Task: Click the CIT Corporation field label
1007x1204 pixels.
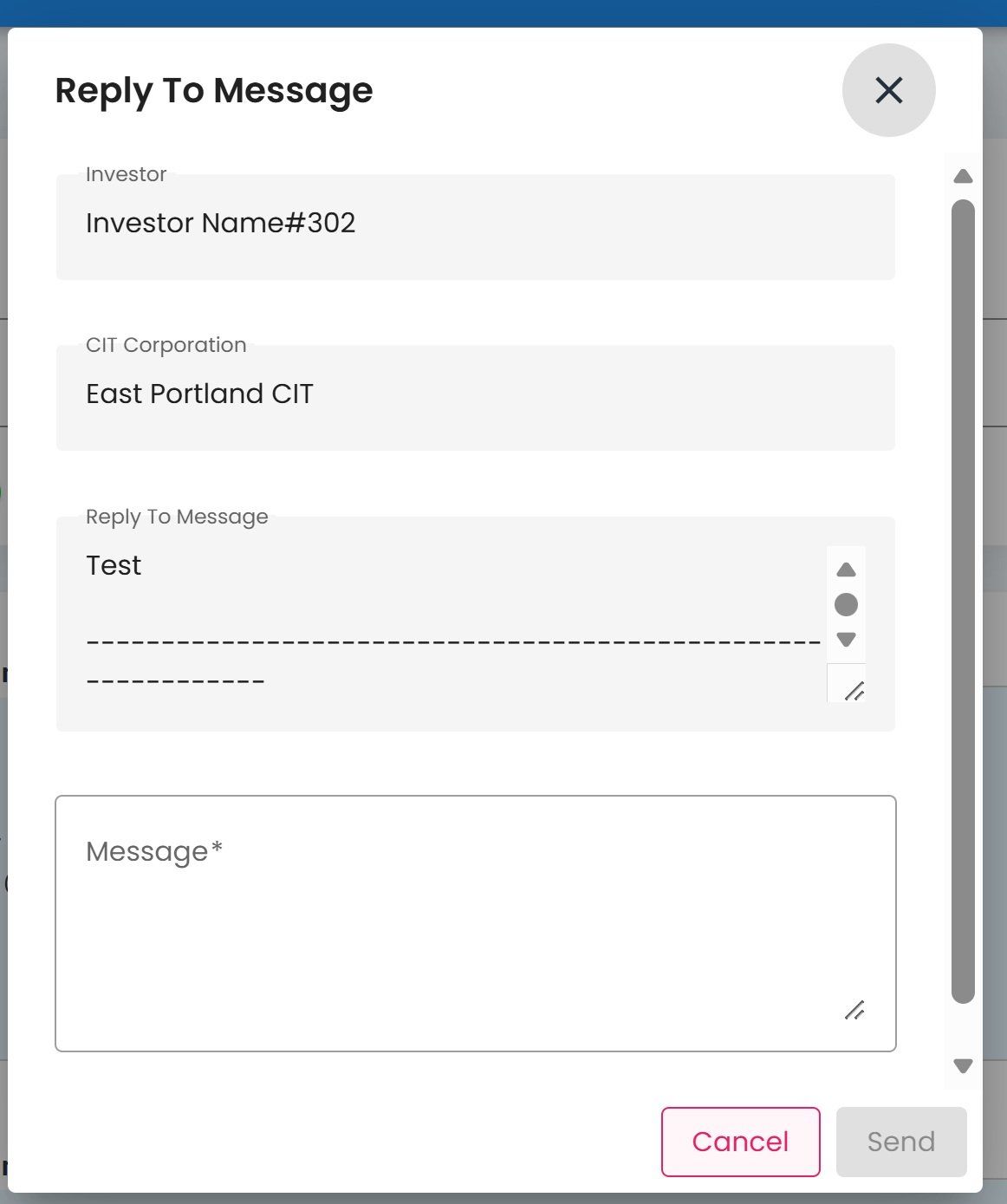Action: point(166,345)
